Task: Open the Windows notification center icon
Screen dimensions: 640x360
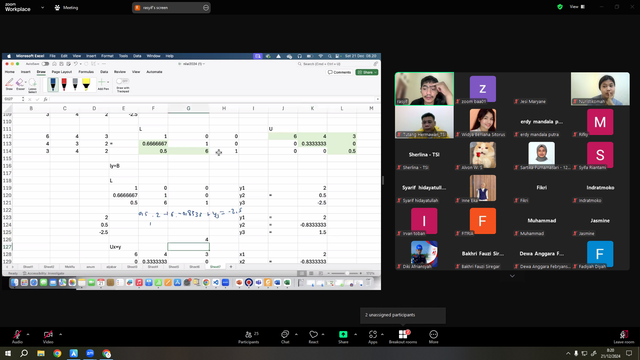Action: pos(629,353)
